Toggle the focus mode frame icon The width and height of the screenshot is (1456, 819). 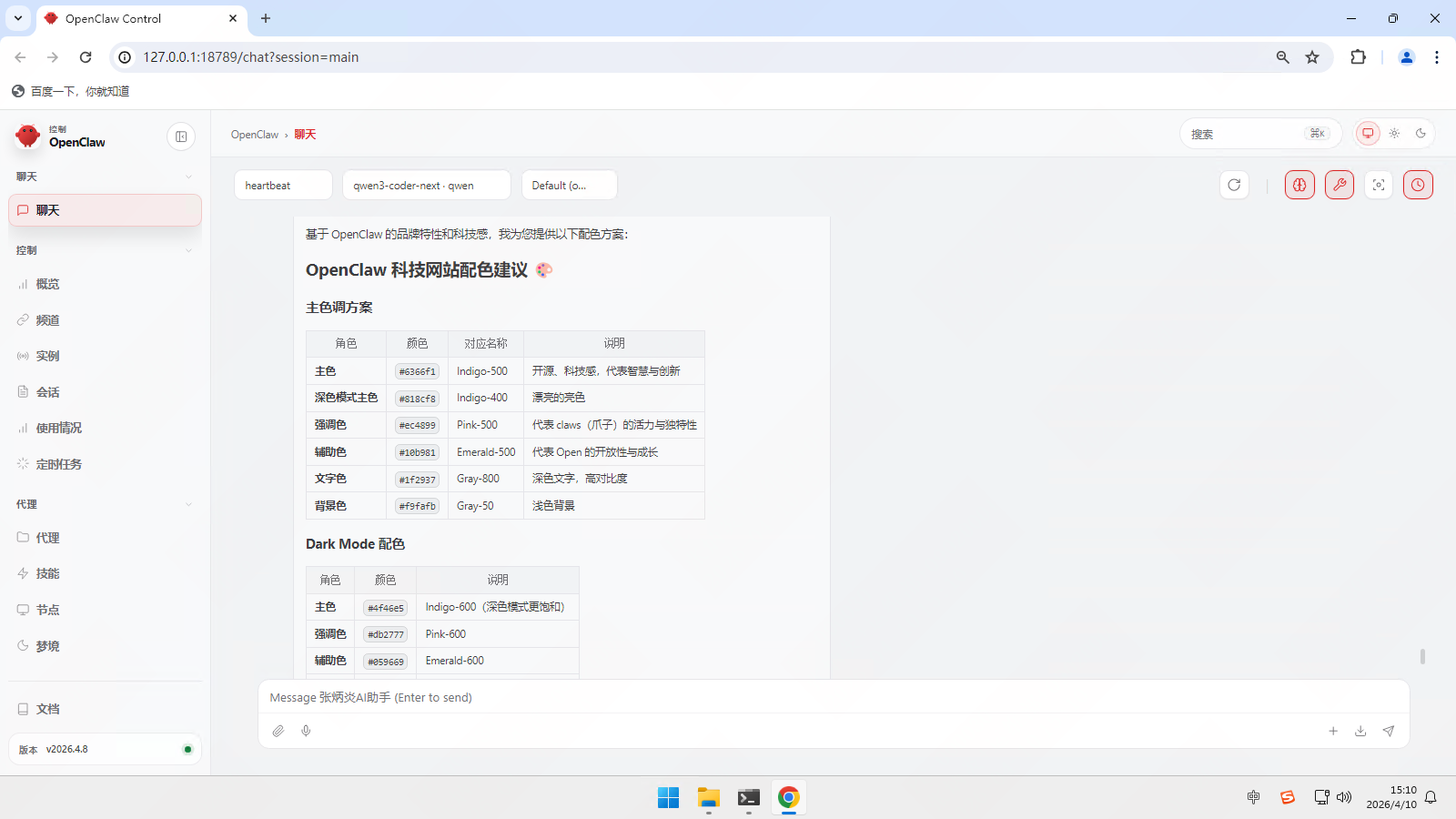[x=1379, y=185]
